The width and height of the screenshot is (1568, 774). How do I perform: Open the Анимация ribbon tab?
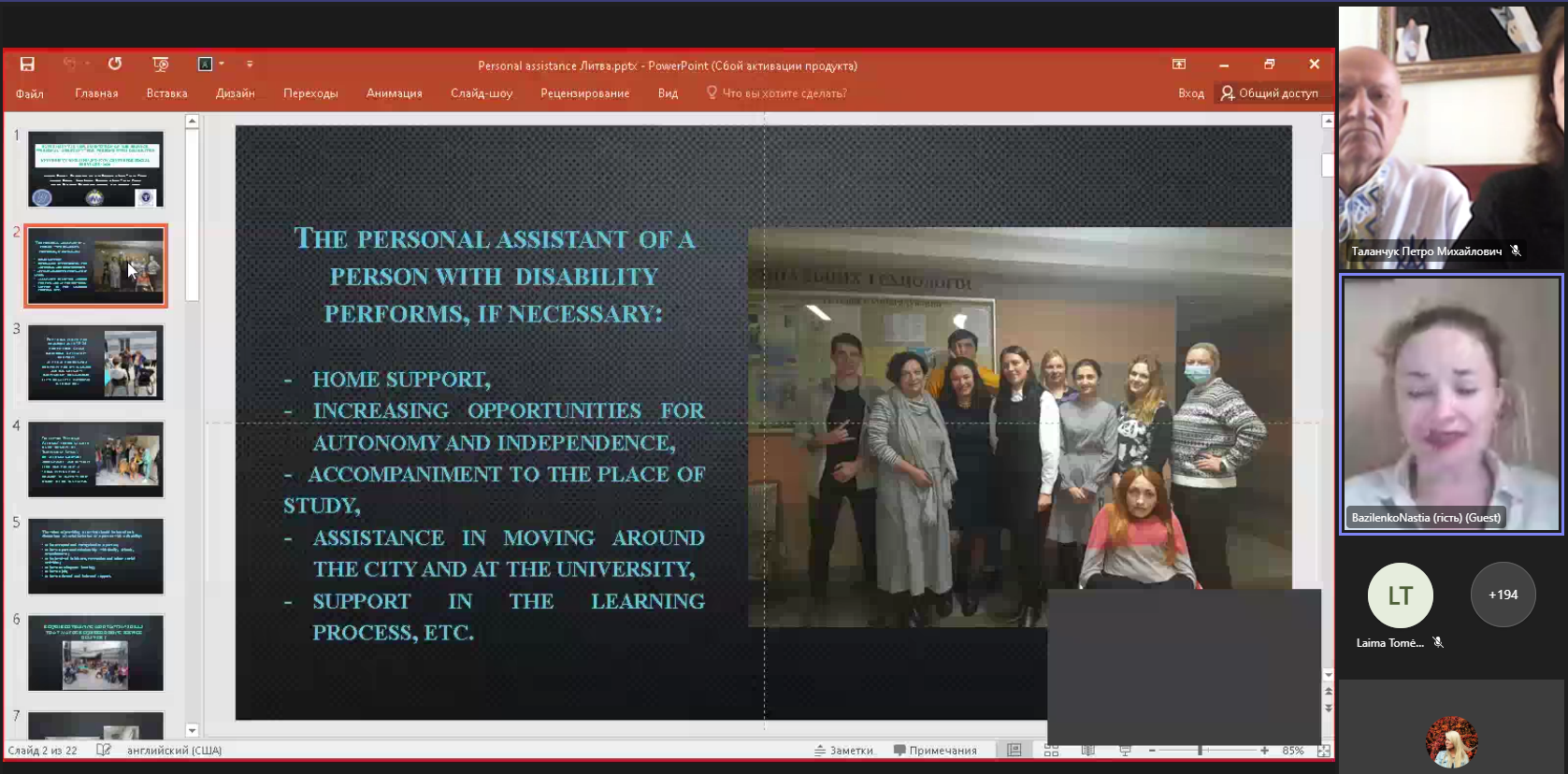click(x=394, y=93)
